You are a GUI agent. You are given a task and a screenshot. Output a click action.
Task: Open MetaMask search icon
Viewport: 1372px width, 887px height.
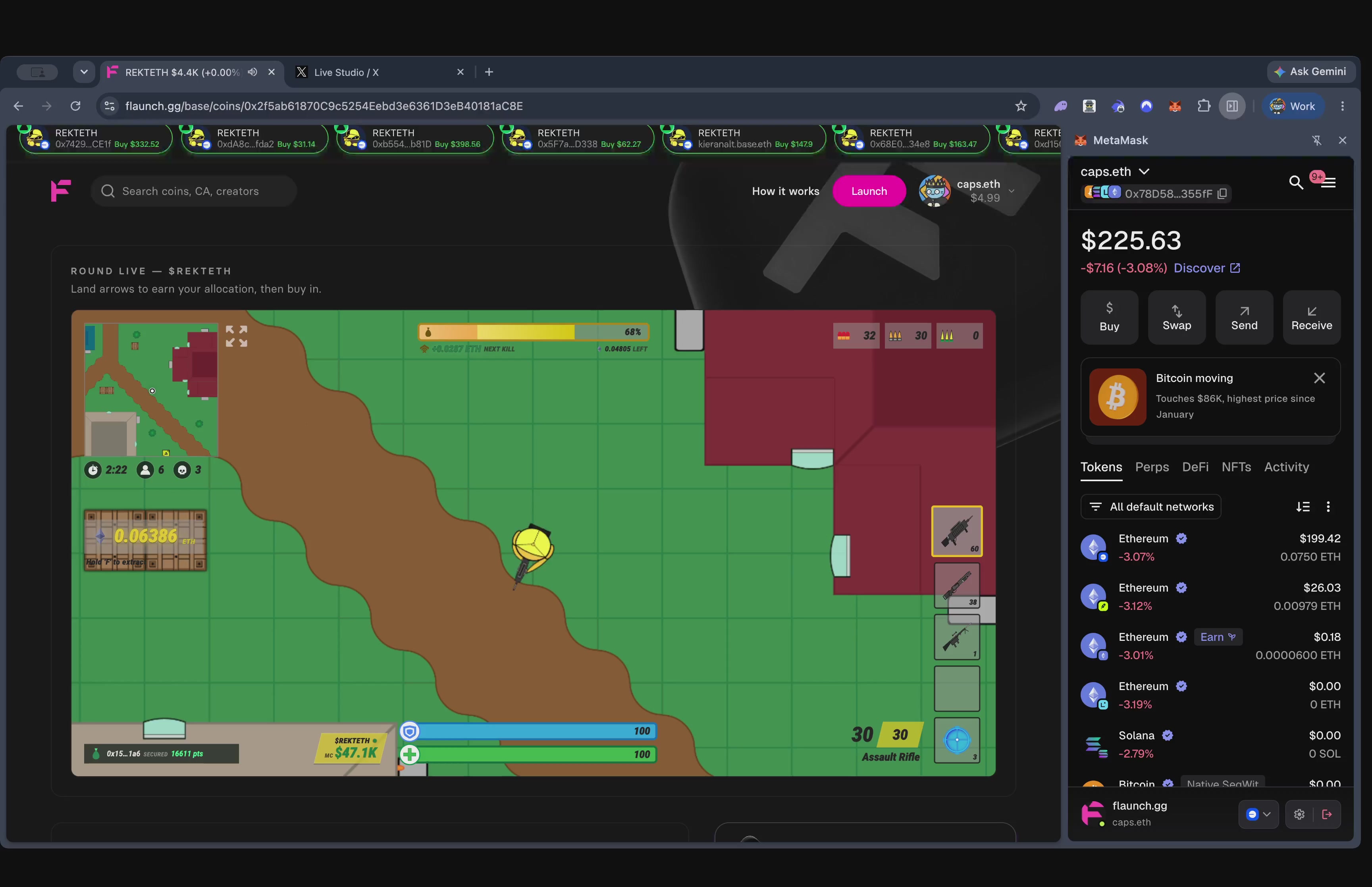pyautogui.click(x=1295, y=183)
